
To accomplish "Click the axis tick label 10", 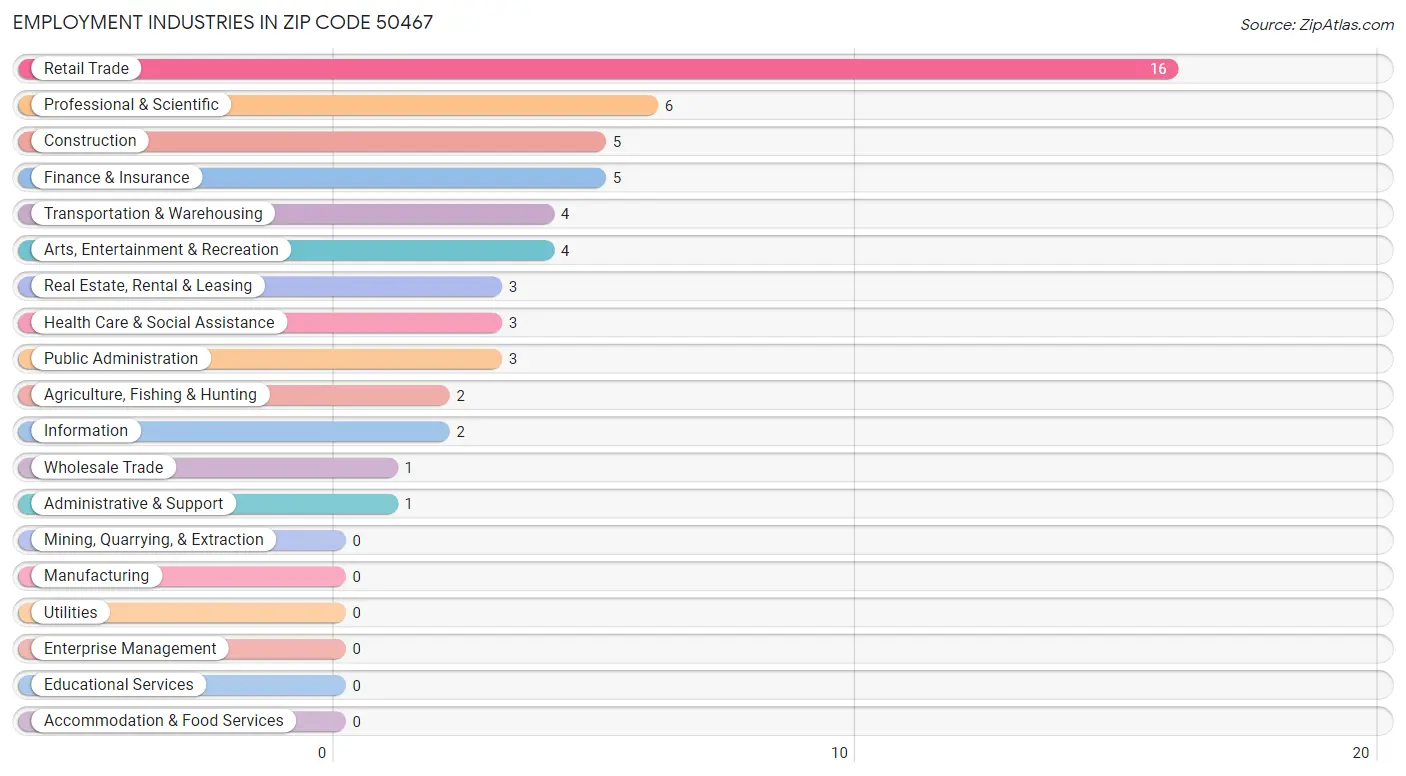I will 840,753.
